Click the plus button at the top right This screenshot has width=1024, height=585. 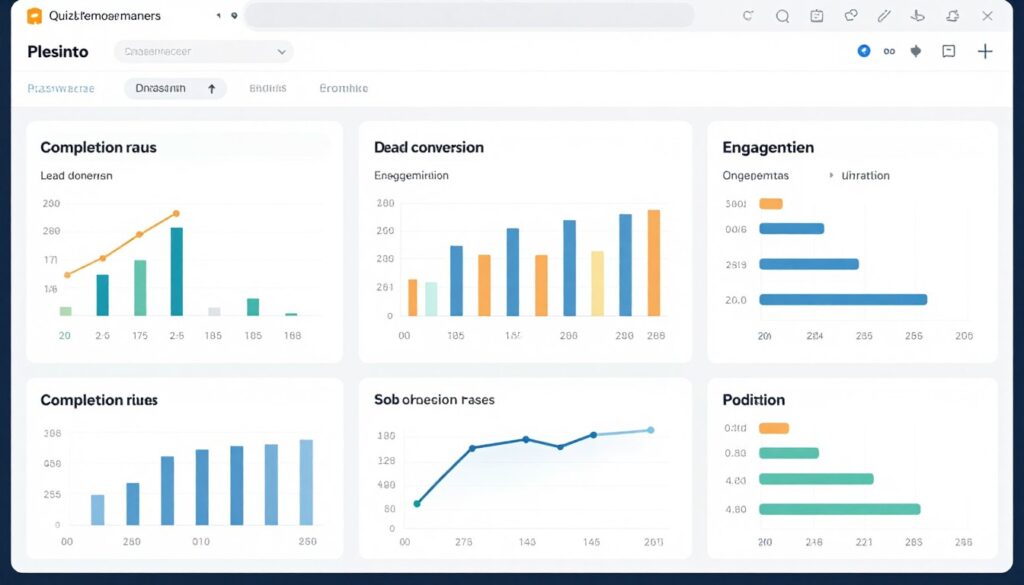coord(986,51)
